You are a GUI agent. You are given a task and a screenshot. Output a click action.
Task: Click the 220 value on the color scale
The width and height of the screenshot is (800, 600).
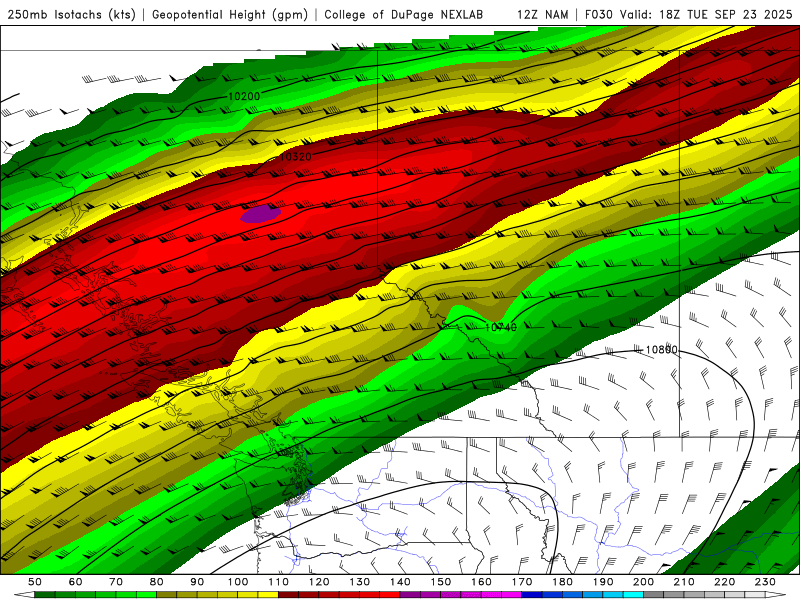[724, 582]
